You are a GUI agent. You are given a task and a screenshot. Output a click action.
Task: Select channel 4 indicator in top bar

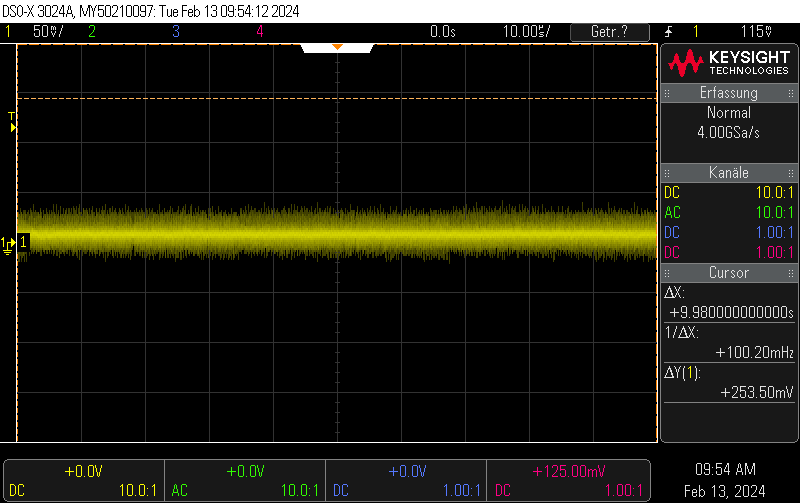(260, 32)
